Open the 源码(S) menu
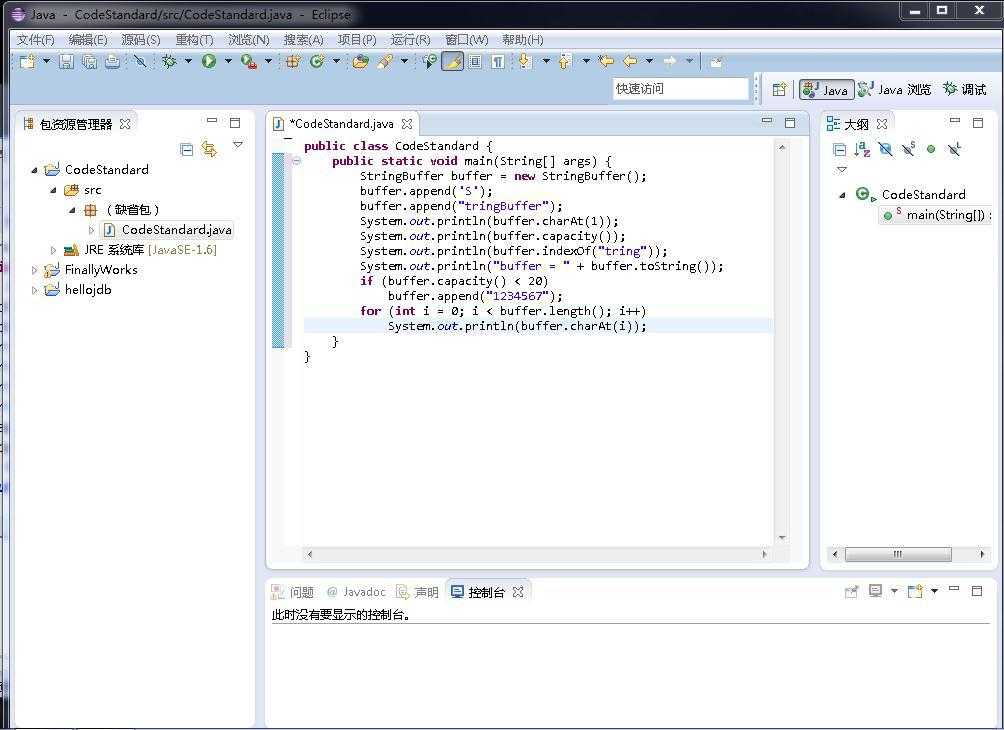 tap(141, 40)
